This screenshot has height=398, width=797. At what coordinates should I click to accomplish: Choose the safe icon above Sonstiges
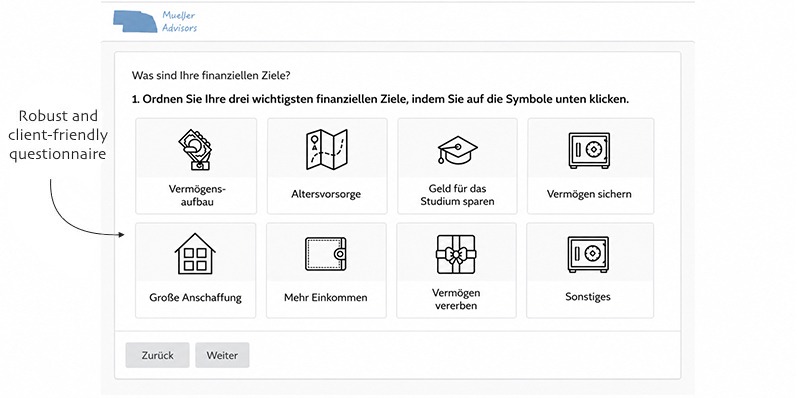[x=588, y=254]
